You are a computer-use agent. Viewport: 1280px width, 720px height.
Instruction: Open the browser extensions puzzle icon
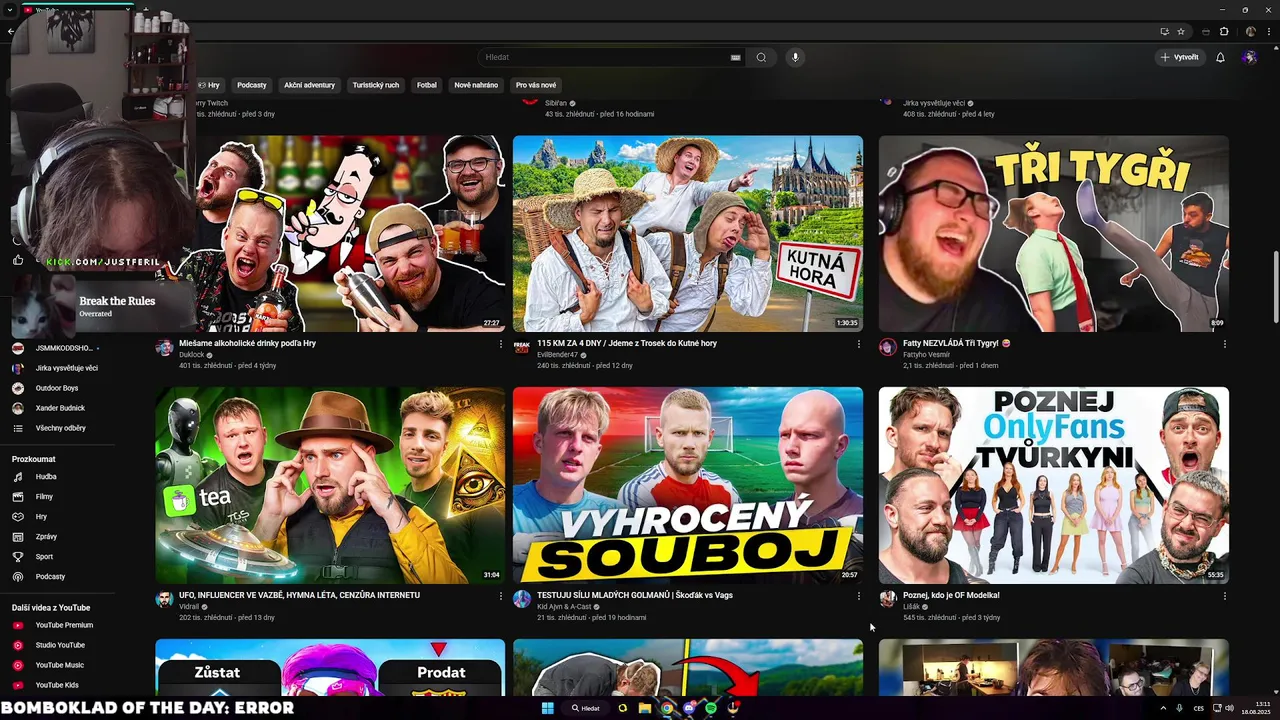click(x=1224, y=31)
